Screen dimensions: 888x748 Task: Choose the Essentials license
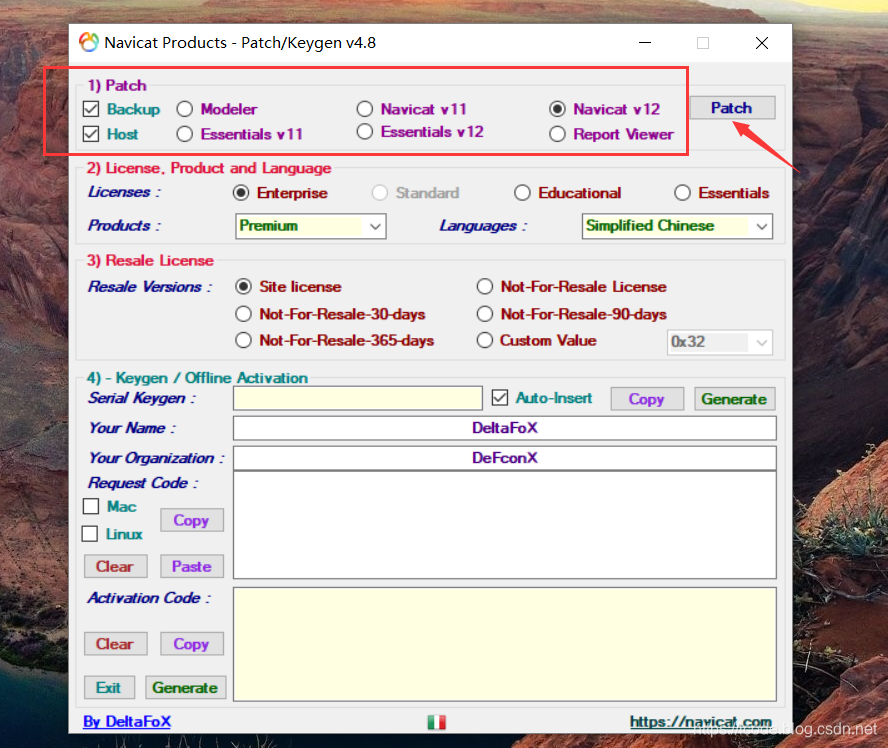[x=682, y=193]
